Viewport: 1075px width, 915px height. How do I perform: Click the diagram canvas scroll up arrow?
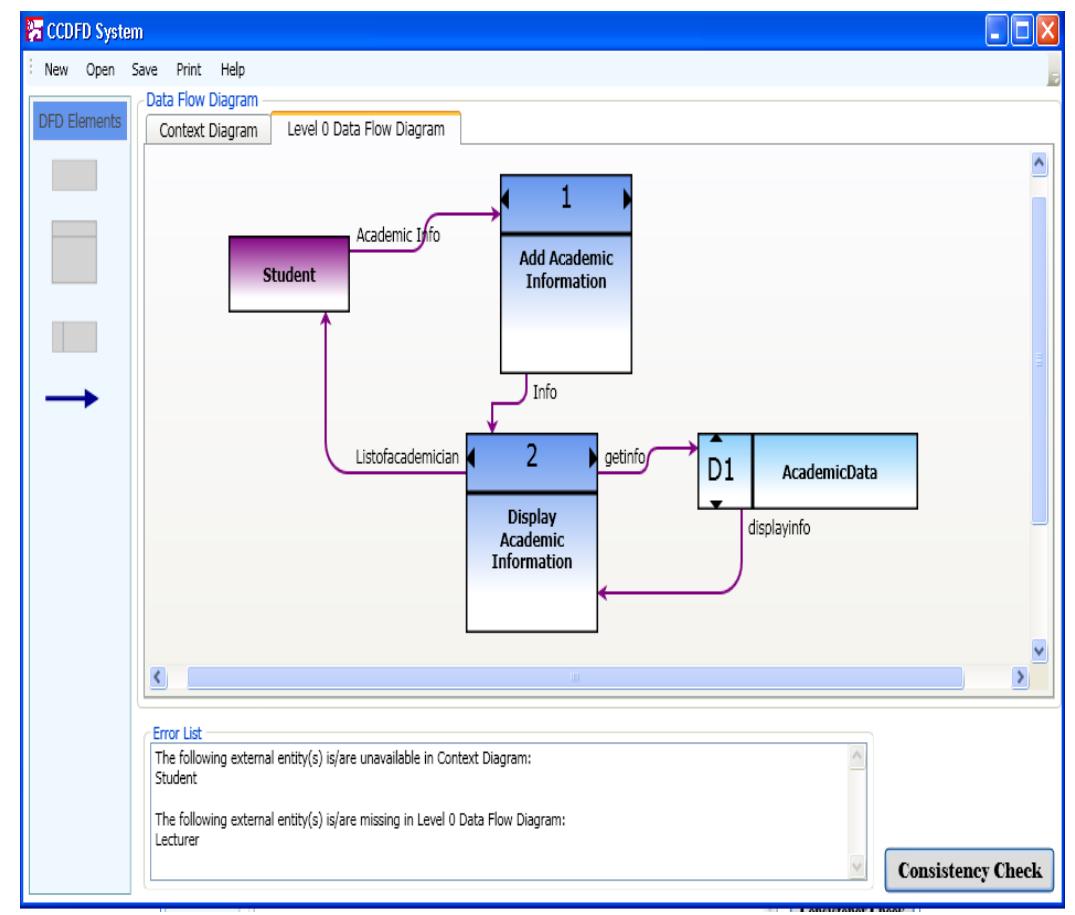[1039, 163]
